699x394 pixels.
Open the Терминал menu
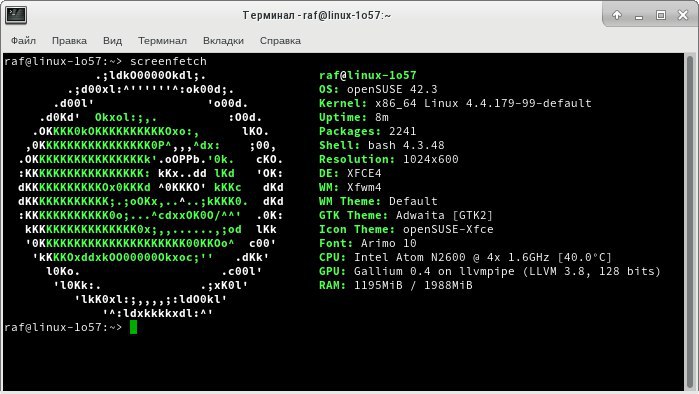coord(162,41)
